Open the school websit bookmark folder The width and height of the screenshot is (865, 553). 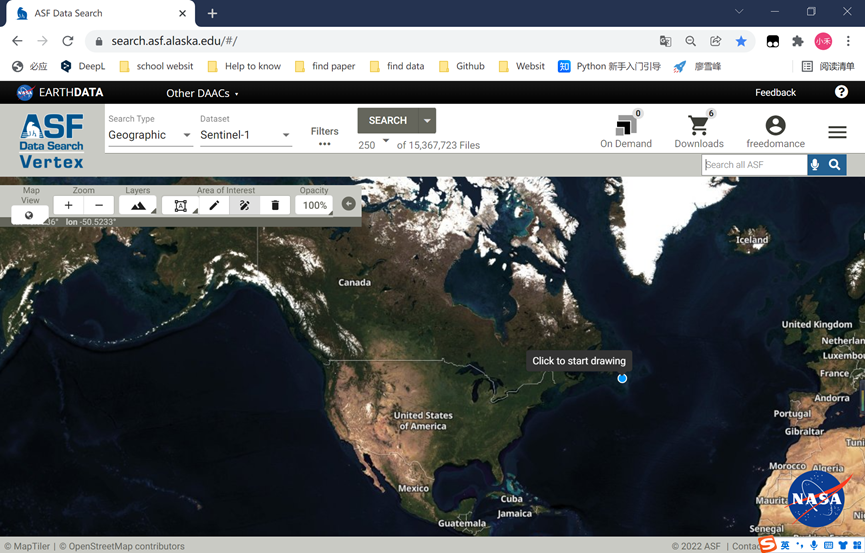pos(157,66)
